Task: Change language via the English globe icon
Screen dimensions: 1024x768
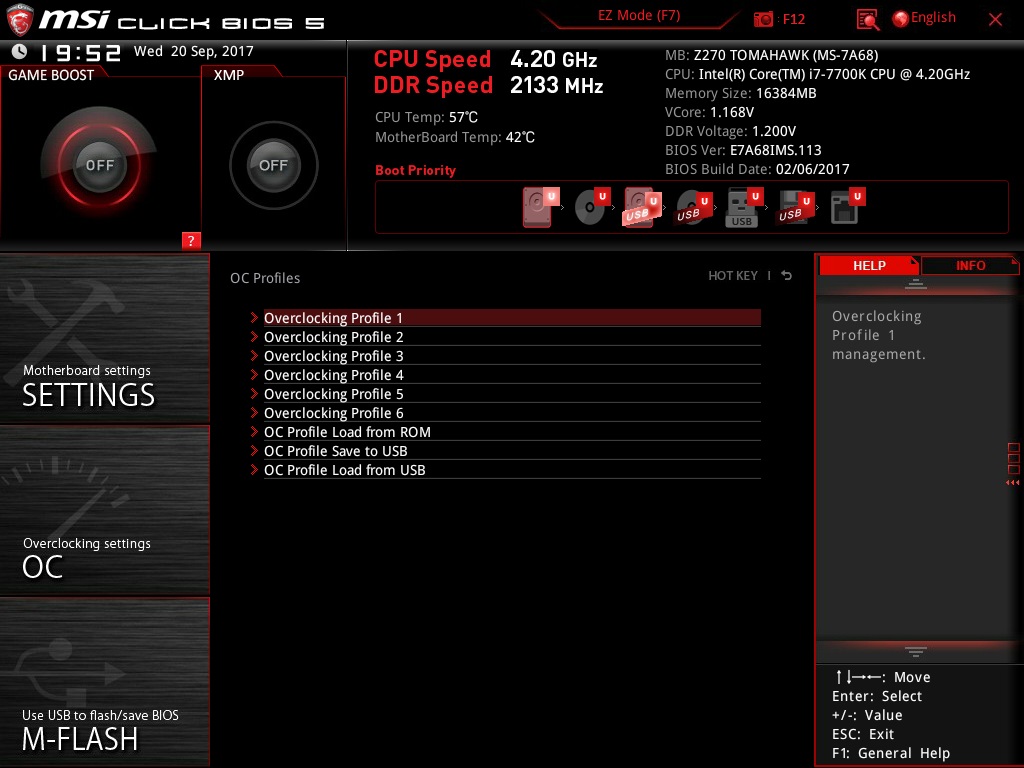Action: [901, 19]
